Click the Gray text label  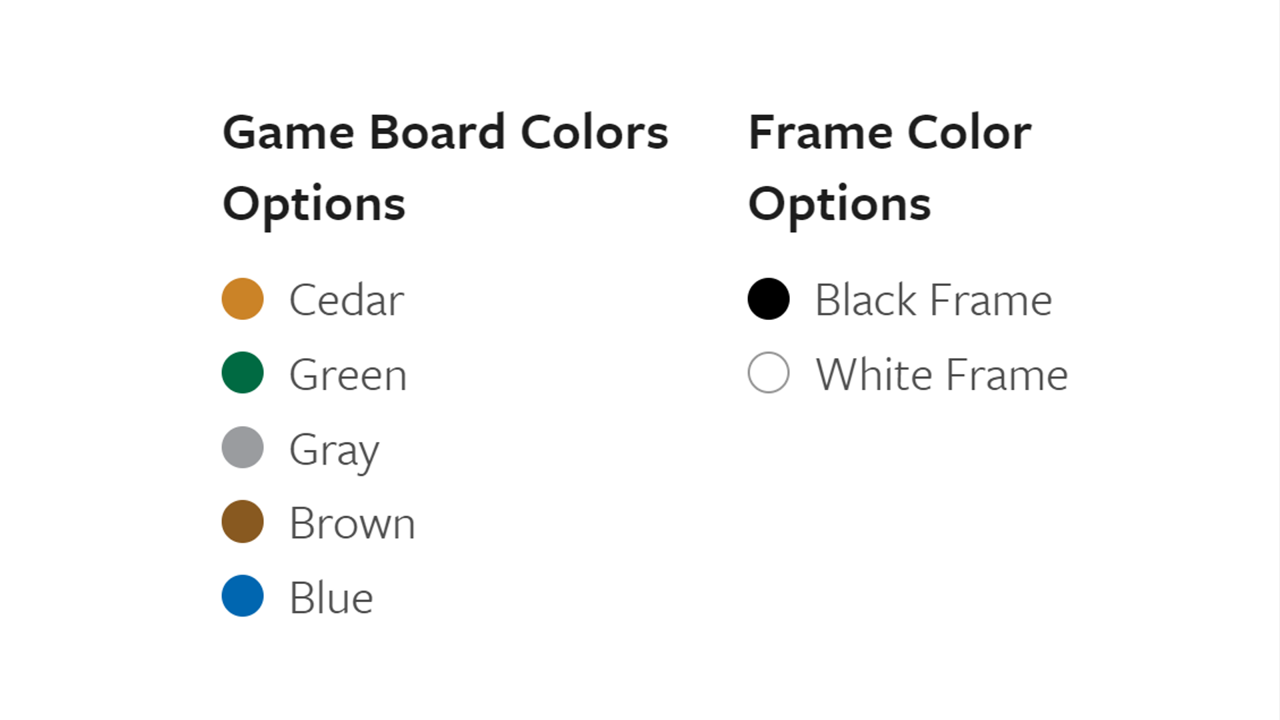[x=334, y=451]
